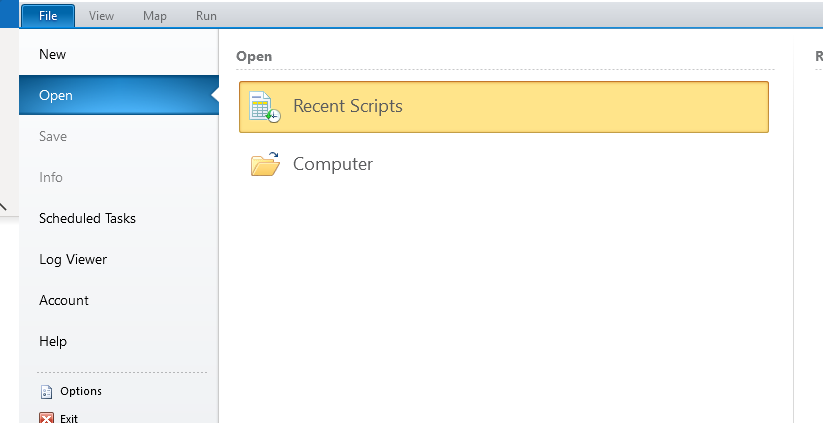823x423 pixels.
Task: Open the Run ribbon tab
Action: coord(206,16)
